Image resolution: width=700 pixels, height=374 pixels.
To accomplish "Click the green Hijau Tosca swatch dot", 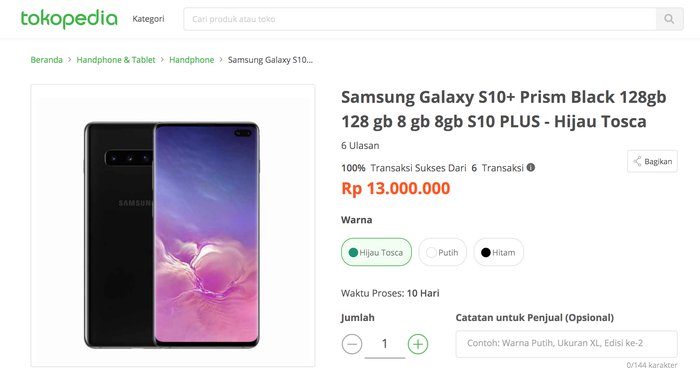I will [x=353, y=253].
